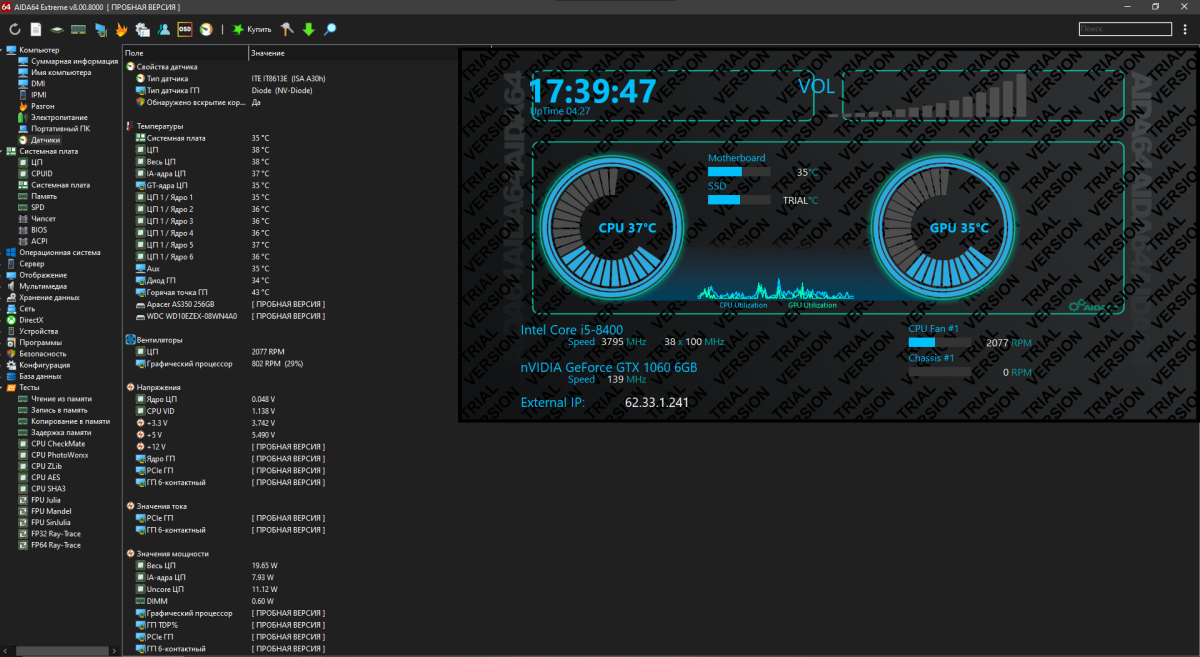Launch stability test via flame icon
The height and width of the screenshot is (657, 1200).
click(120, 29)
